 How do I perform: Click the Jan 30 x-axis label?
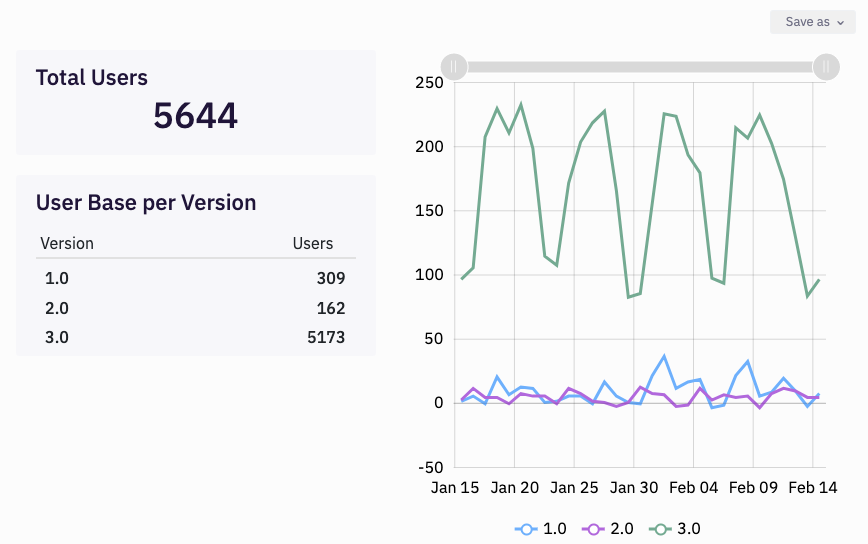click(635, 488)
